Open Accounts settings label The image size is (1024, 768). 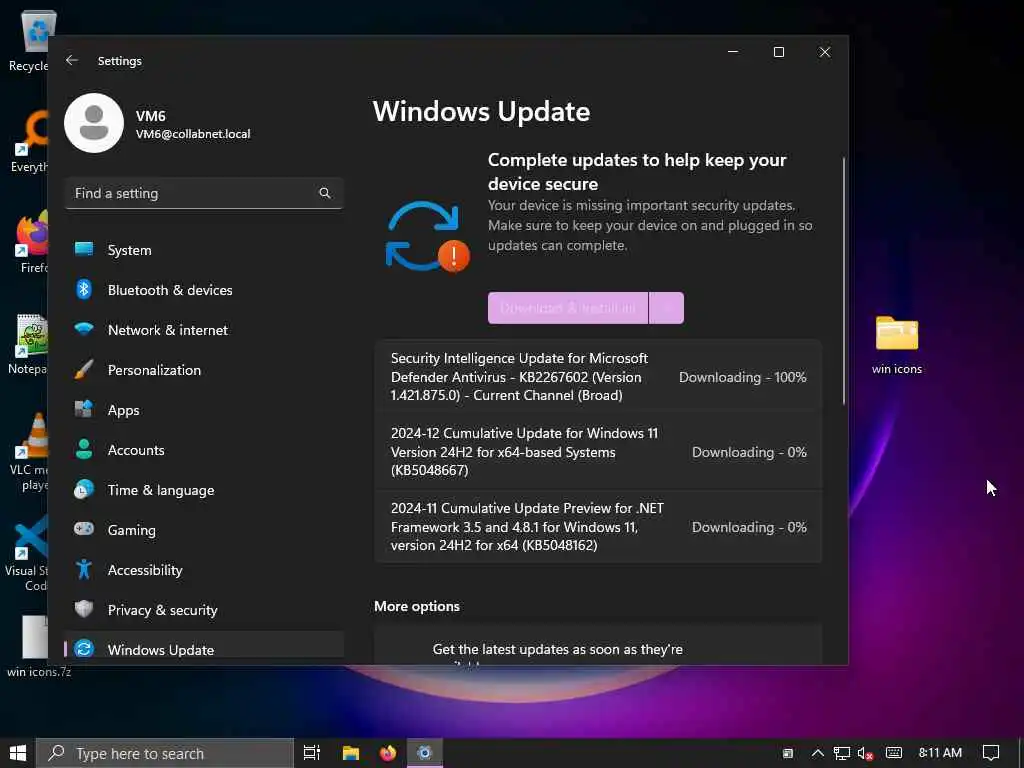pyautogui.click(x=136, y=450)
